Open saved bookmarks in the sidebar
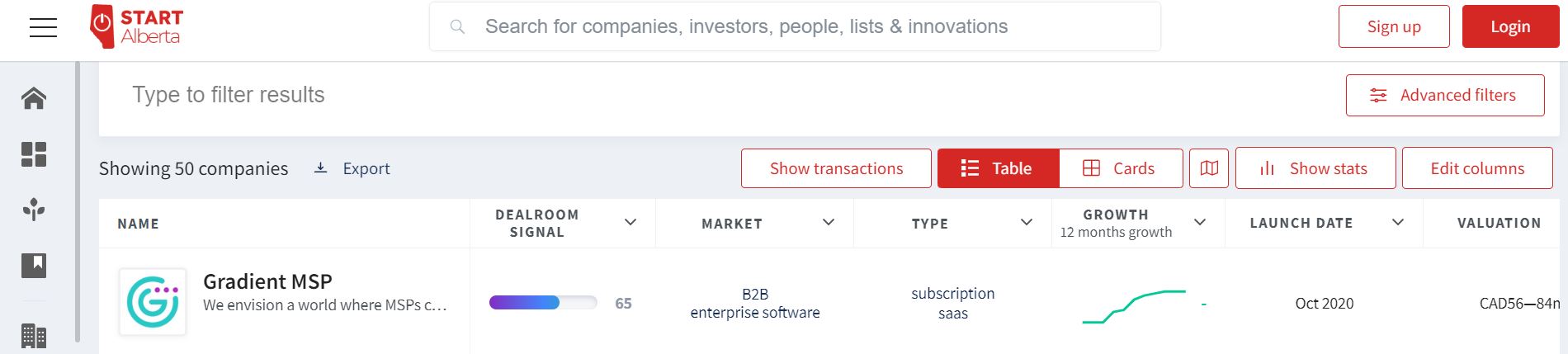This screenshot has width=1568, height=354. (34, 265)
